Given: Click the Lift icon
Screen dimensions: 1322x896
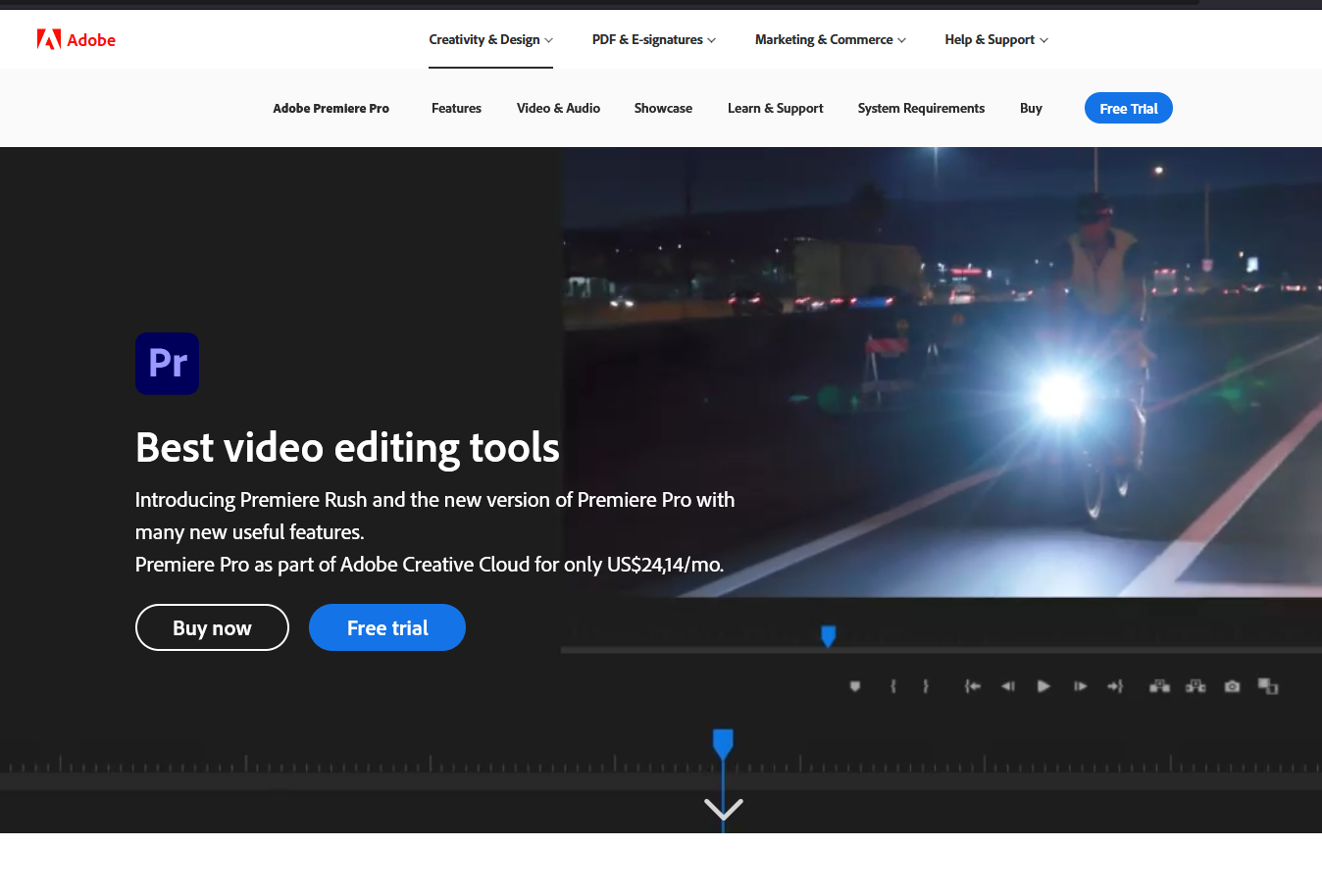Looking at the screenshot, I should (1159, 686).
